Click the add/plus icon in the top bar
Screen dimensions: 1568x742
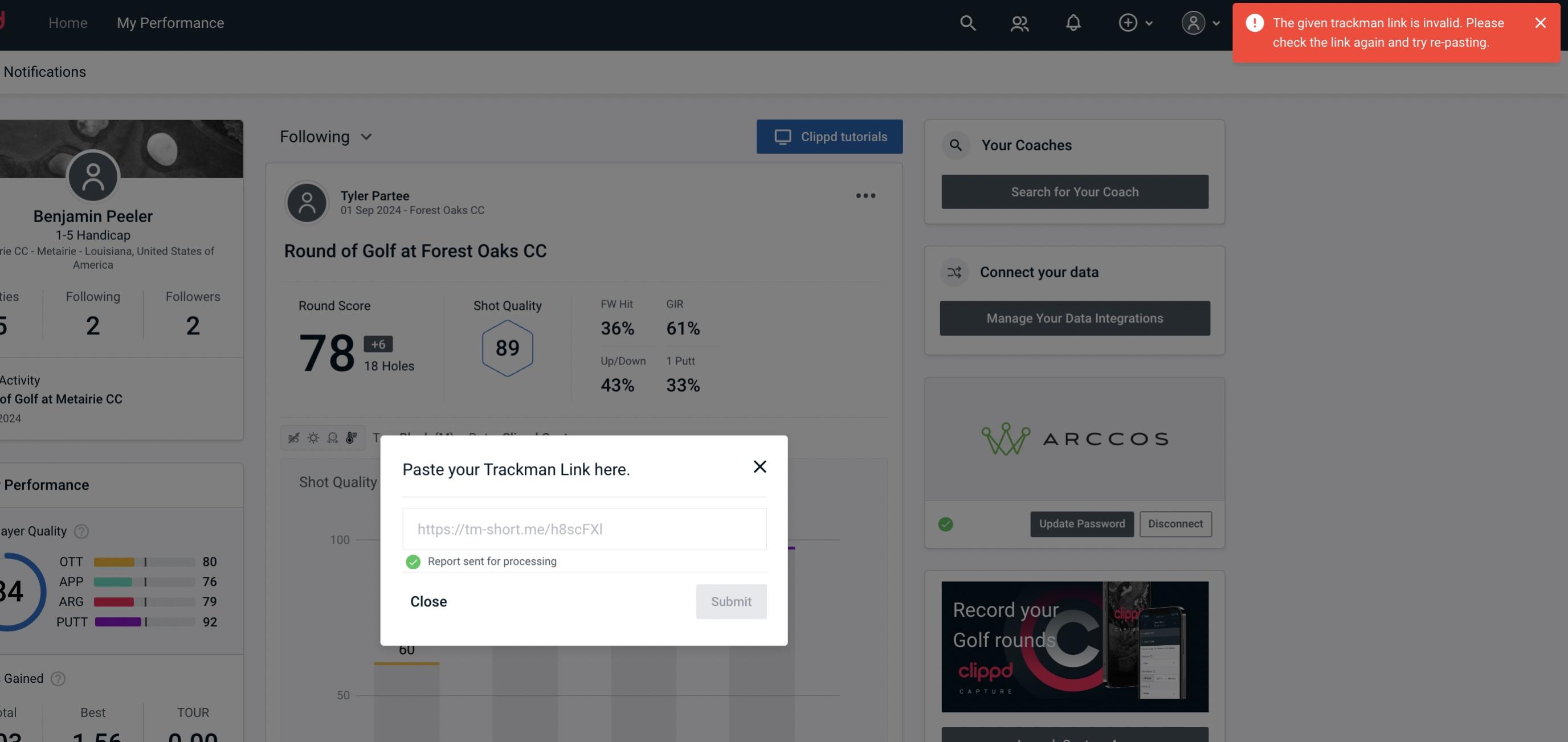pos(1128,22)
